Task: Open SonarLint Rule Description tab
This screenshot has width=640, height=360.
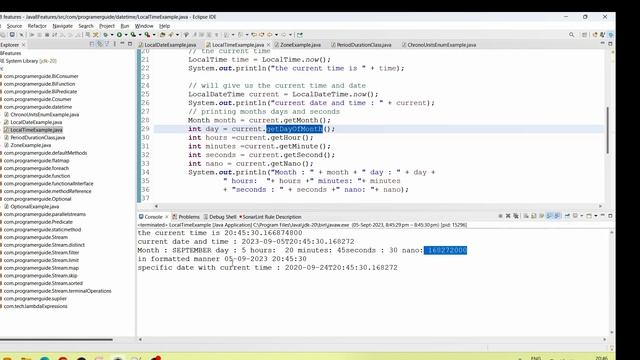Action: 270,217
